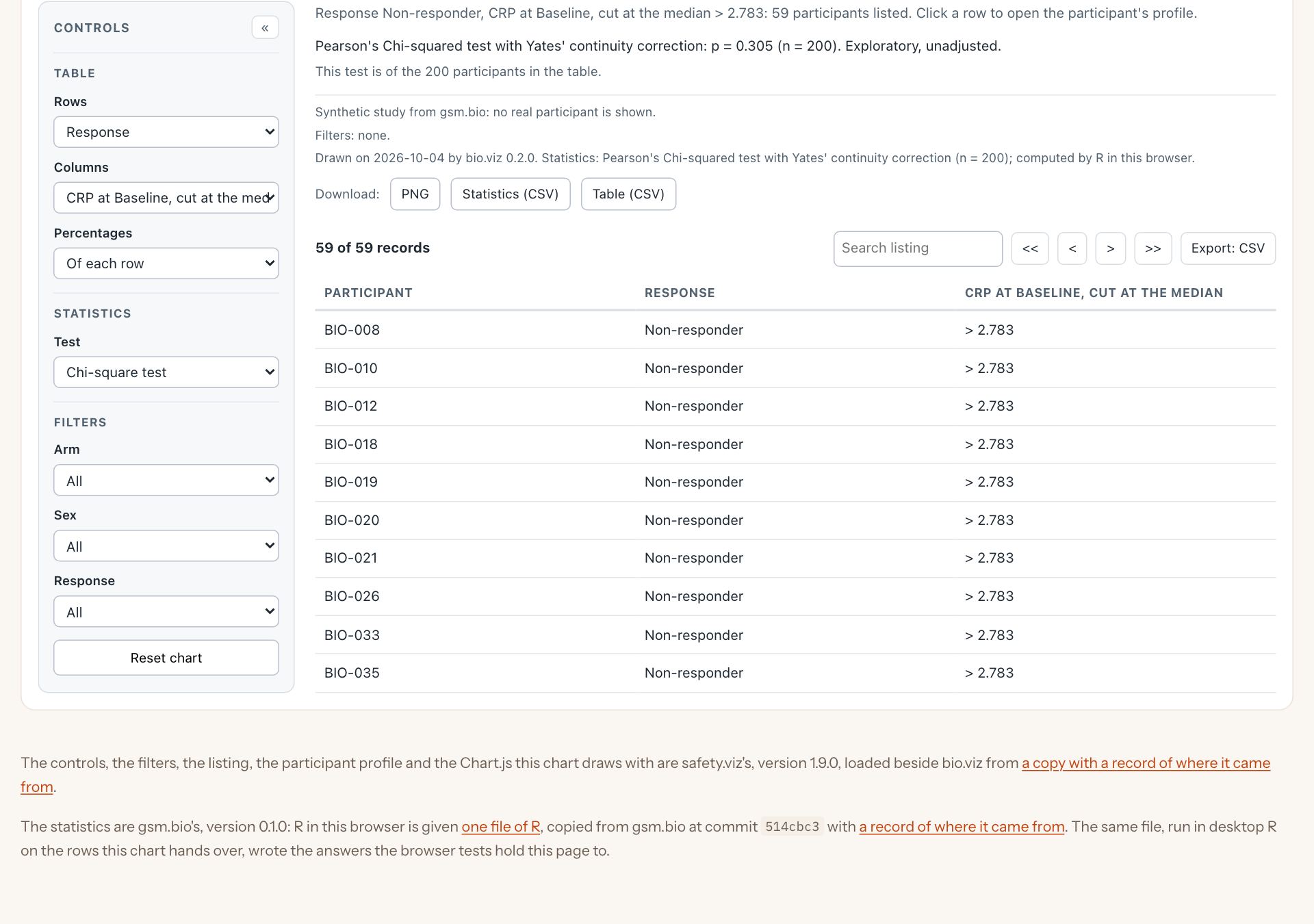The width and height of the screenshot is (1314, 924).
Task: Open participant BIO-033 row
Action: [795, 635]
